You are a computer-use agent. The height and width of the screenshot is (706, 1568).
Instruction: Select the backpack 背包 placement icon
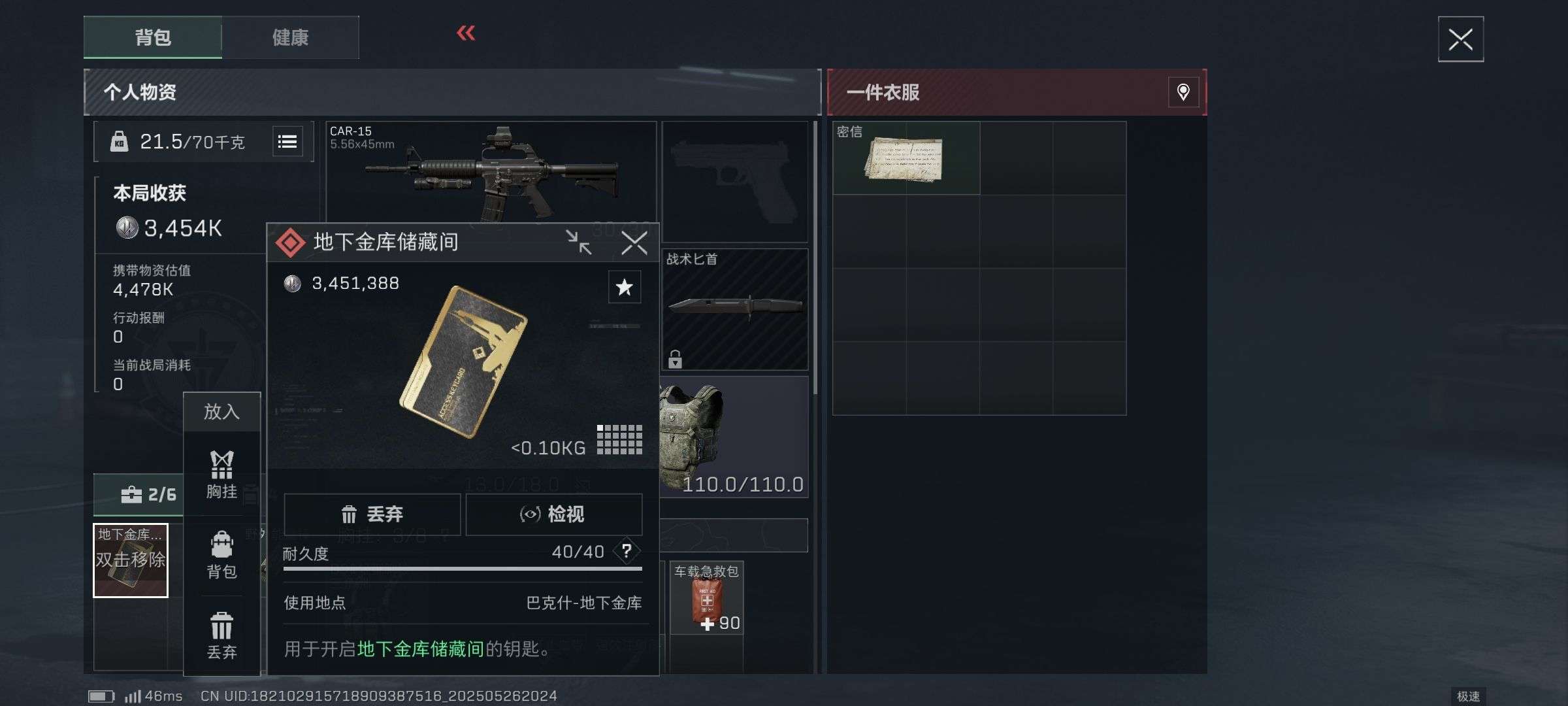tap(221, 556)
